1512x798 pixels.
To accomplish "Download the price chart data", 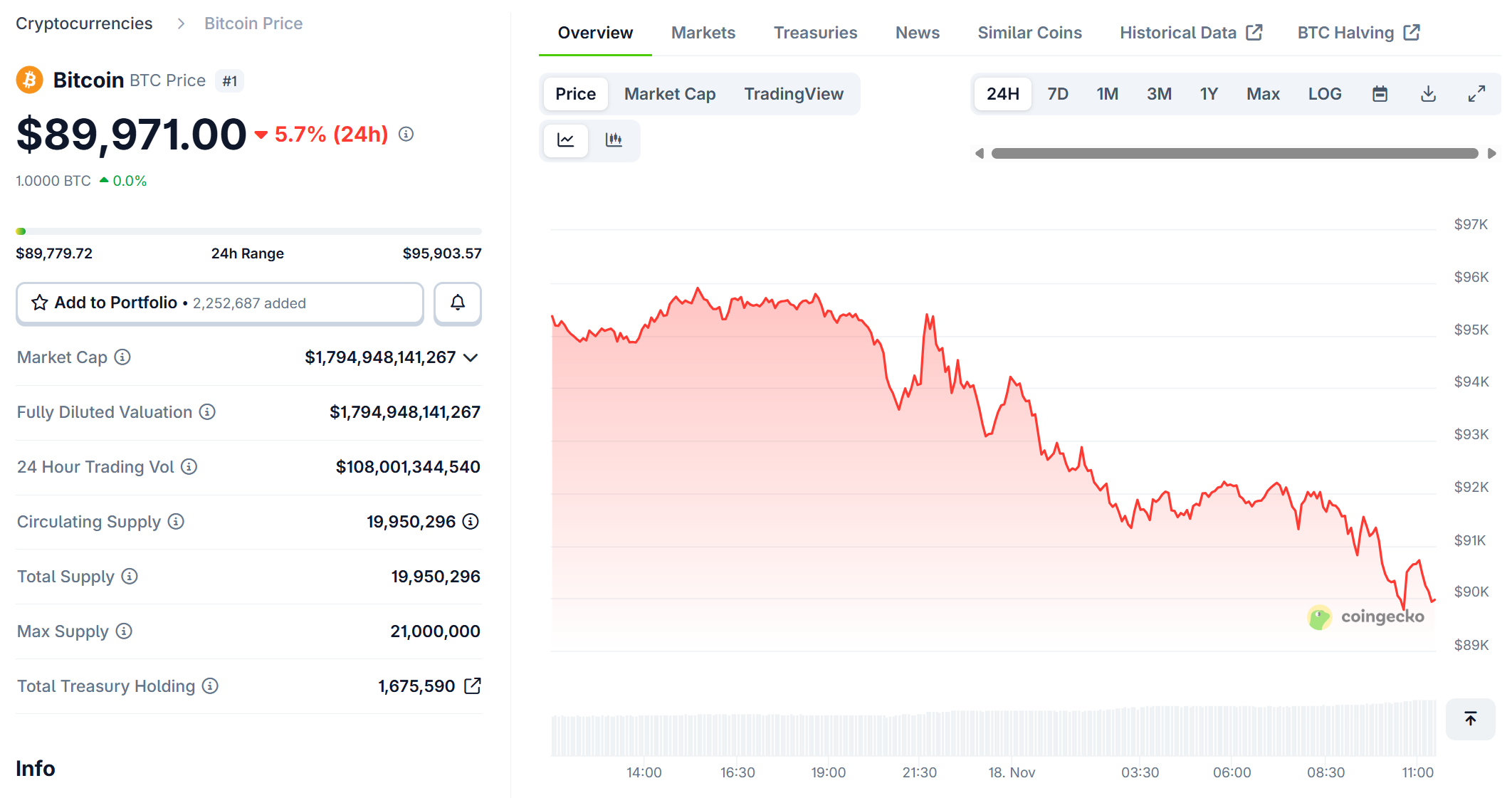I will coord(1428,93).
